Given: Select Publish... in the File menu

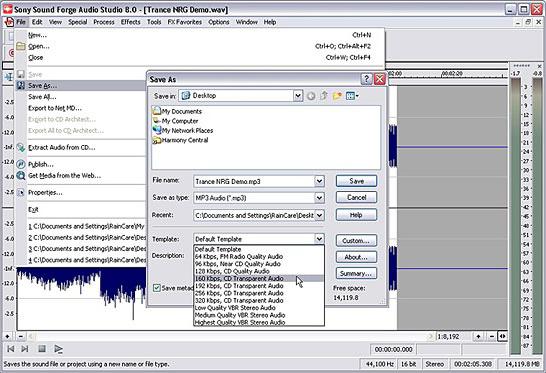Looking at the screenshot, I should pyautogui.click(x=41, y=164).
